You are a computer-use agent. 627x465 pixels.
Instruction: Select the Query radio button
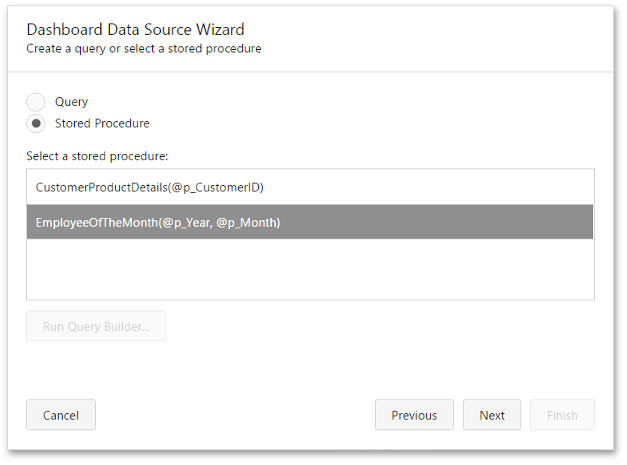coord(36,102)
